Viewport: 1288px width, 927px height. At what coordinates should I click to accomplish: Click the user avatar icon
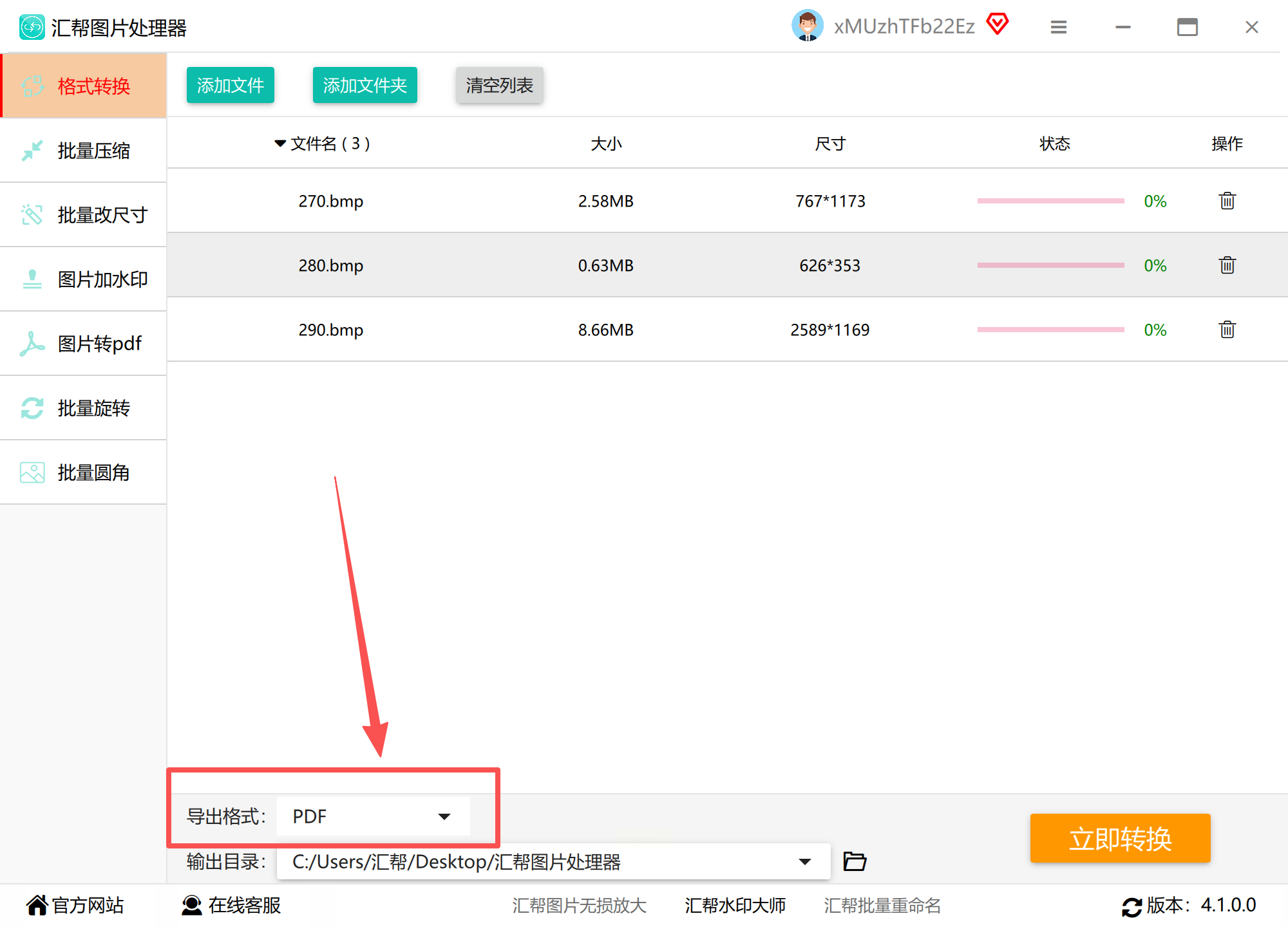[807, 26]
